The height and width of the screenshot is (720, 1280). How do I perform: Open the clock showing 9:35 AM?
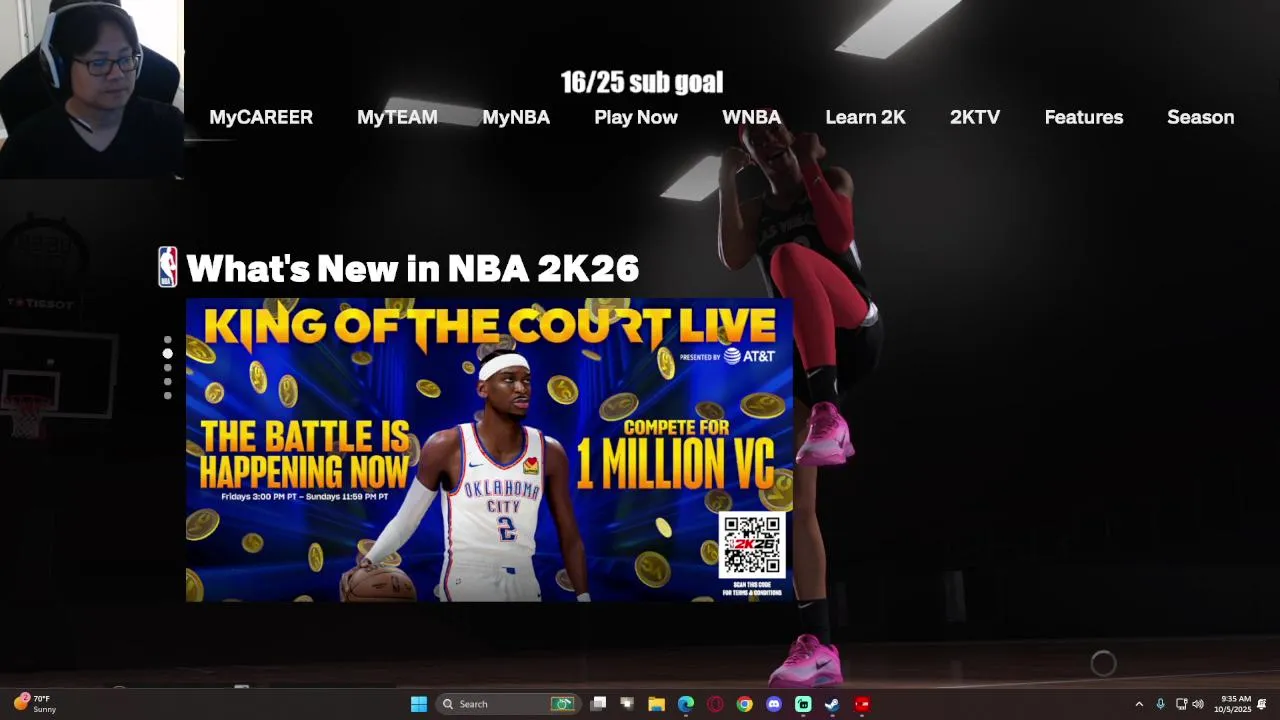tap(1232, 704)
